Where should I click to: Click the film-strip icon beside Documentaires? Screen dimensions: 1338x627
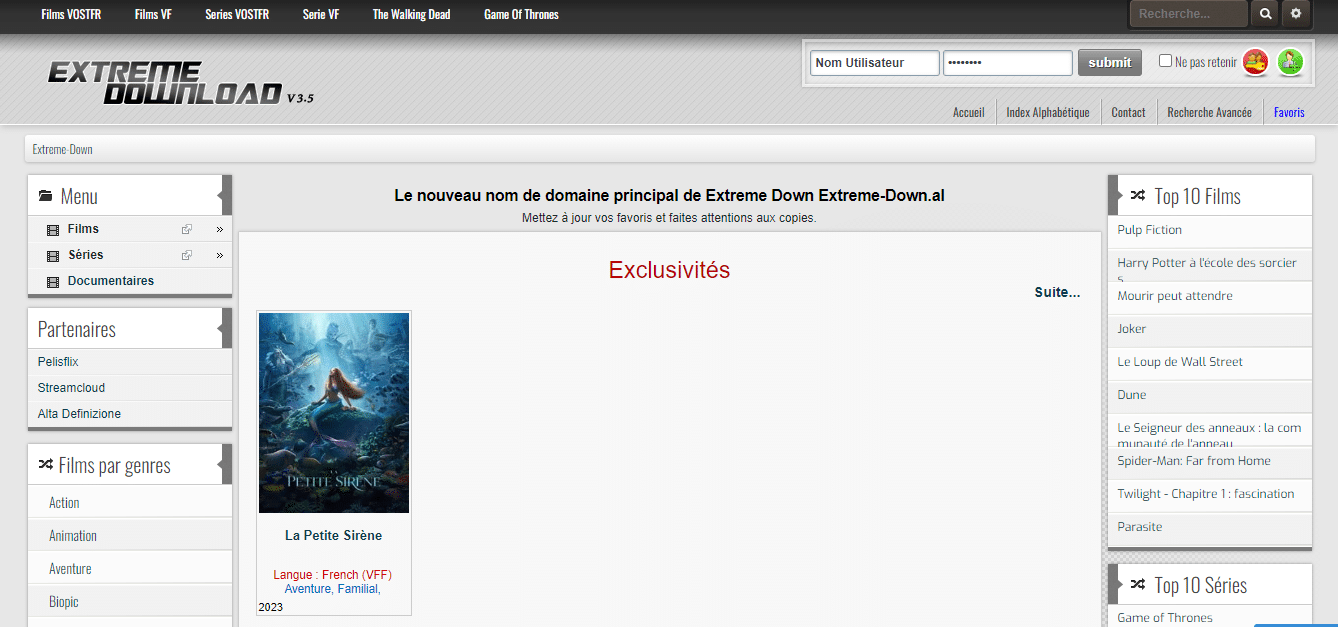52,281
